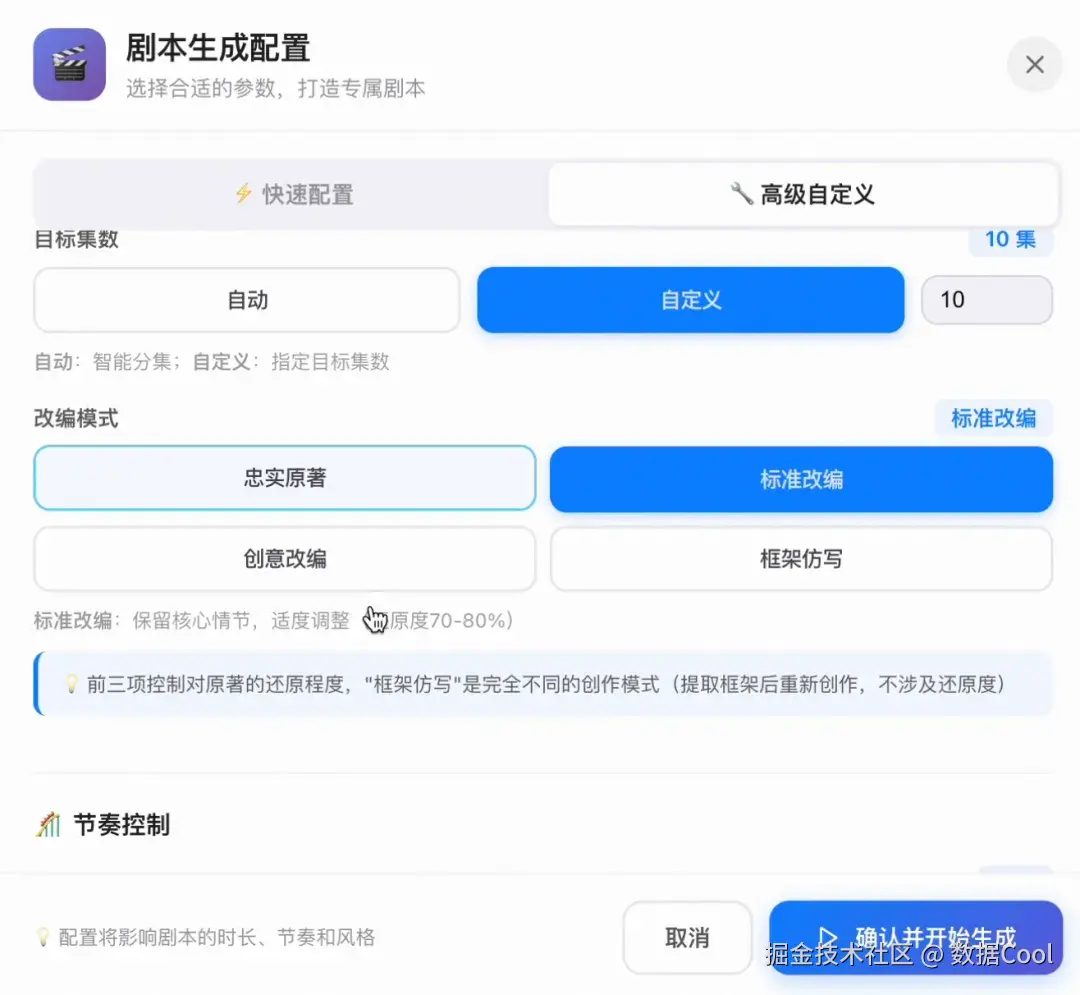Click the 10 集 badge near 目标集数
1080x995 pixels.
point(1010,240)
